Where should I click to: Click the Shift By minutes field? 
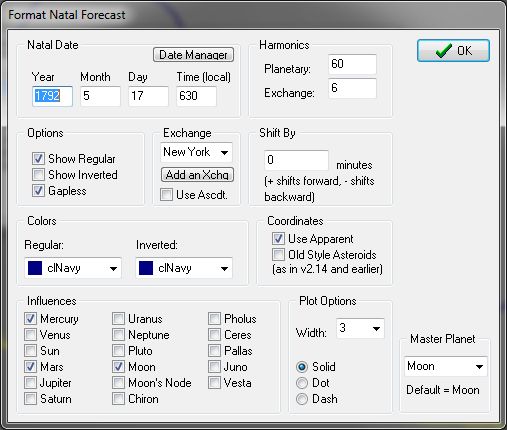coord(296,160)
